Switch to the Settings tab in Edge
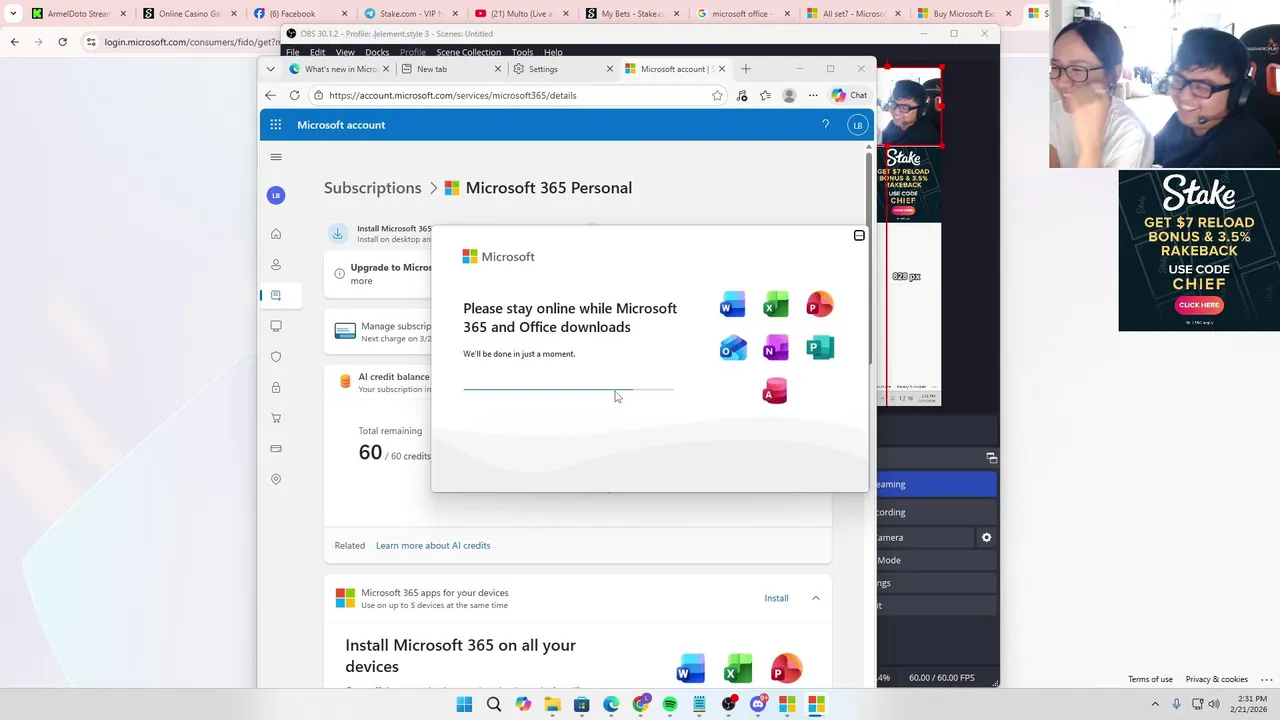The image size is (1280, 720). click(x=562, y=69)
